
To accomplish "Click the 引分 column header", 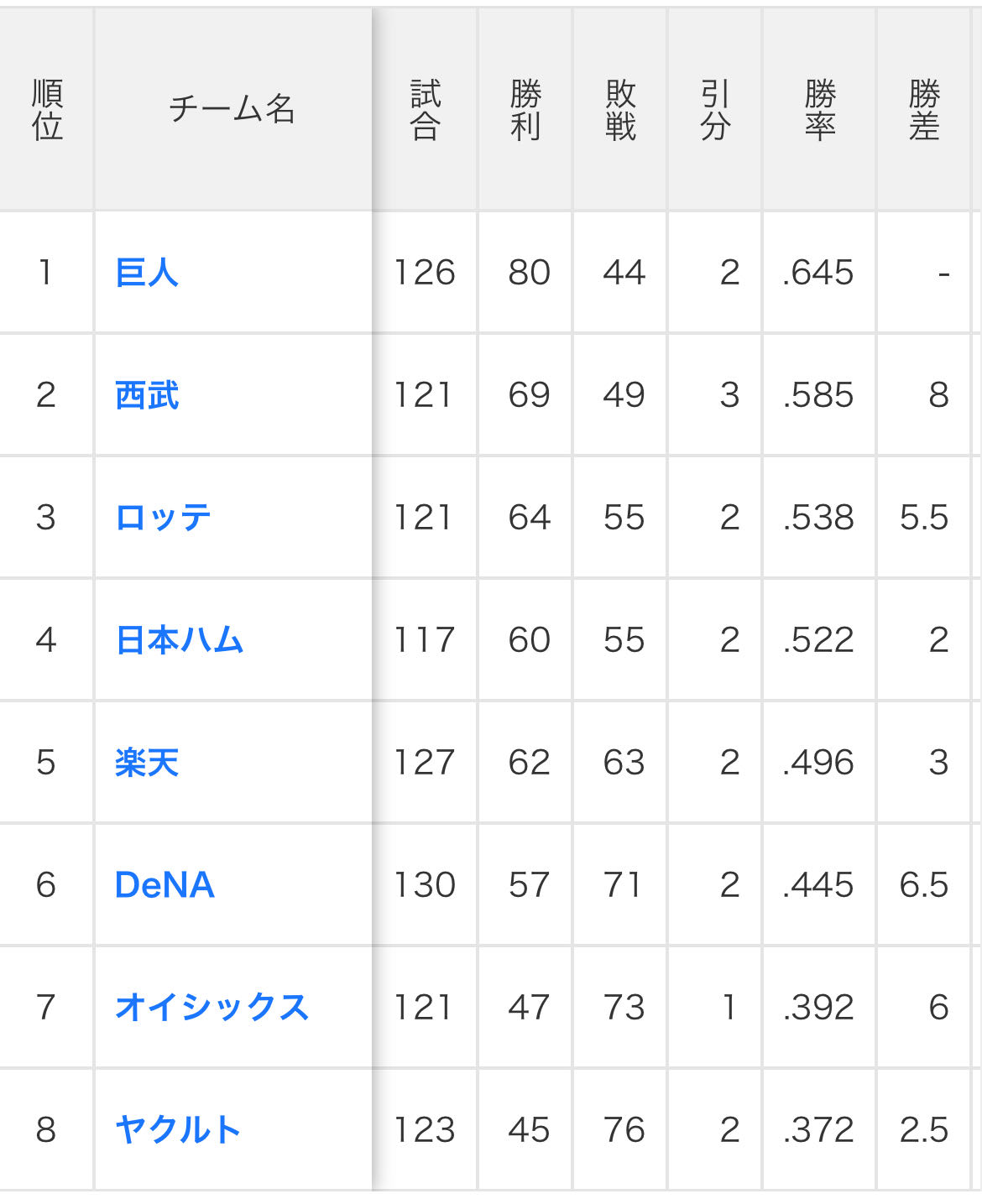I will coord(715,110).
